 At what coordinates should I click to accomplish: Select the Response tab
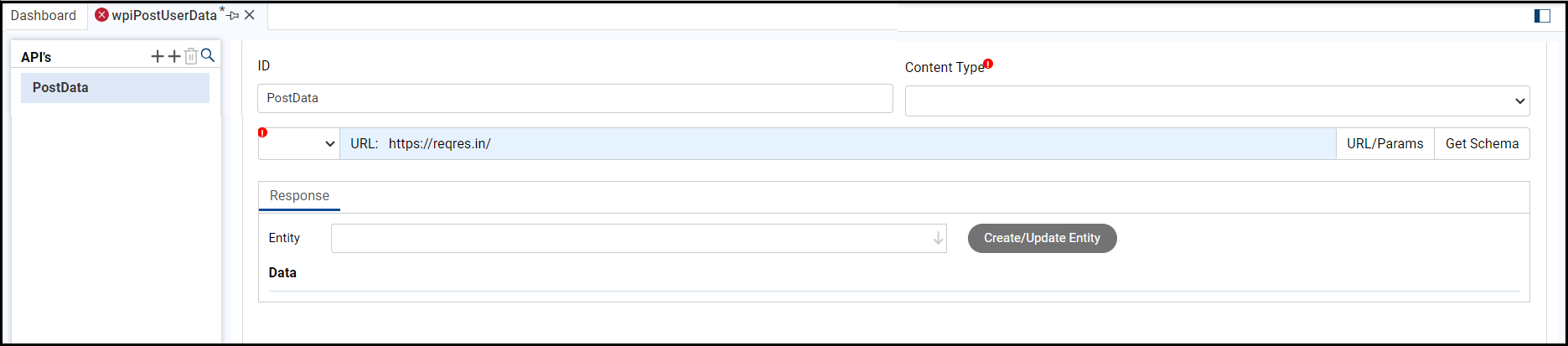(x=299, y=195)
